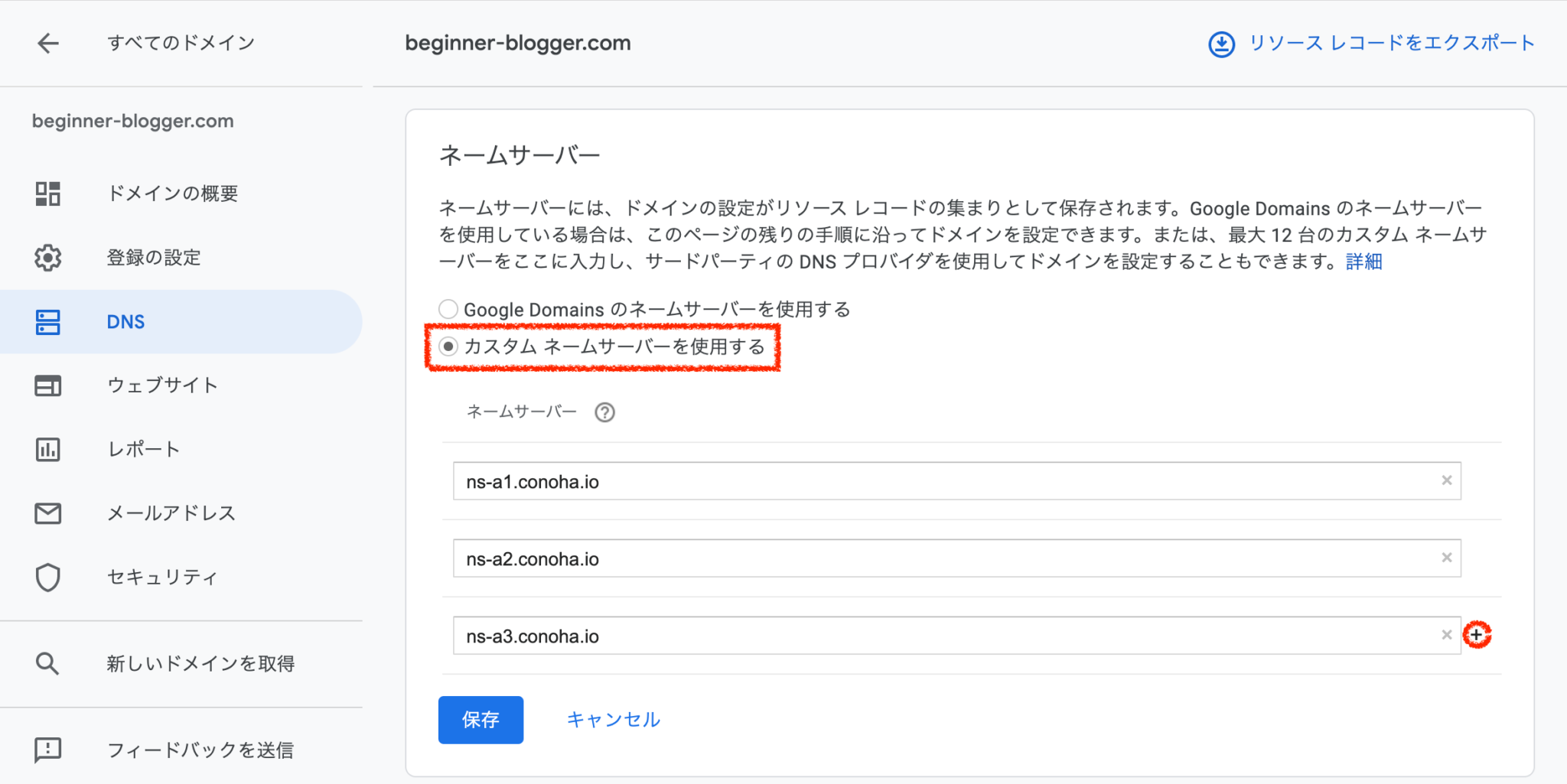This screenshot has width=1567, height=784.
Task: Add another nameserver with the plus control
Action: 1477,635
